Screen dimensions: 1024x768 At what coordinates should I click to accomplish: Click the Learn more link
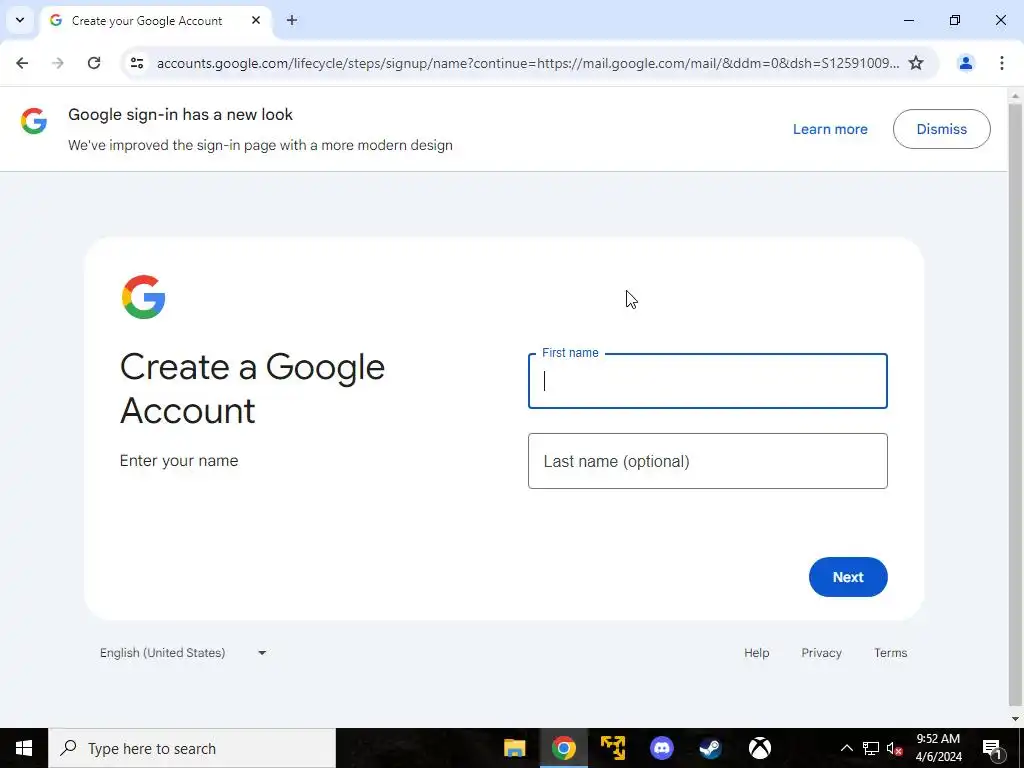(830, 129)
